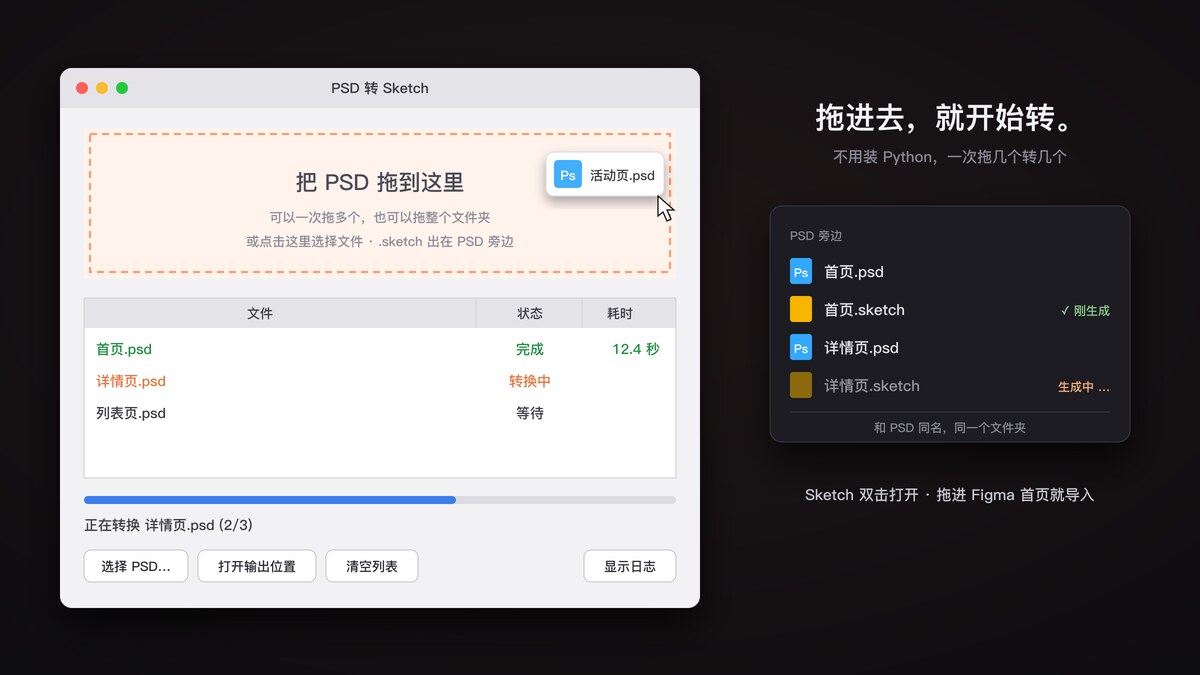Click the 完成 status cell

tap(530, 349)
